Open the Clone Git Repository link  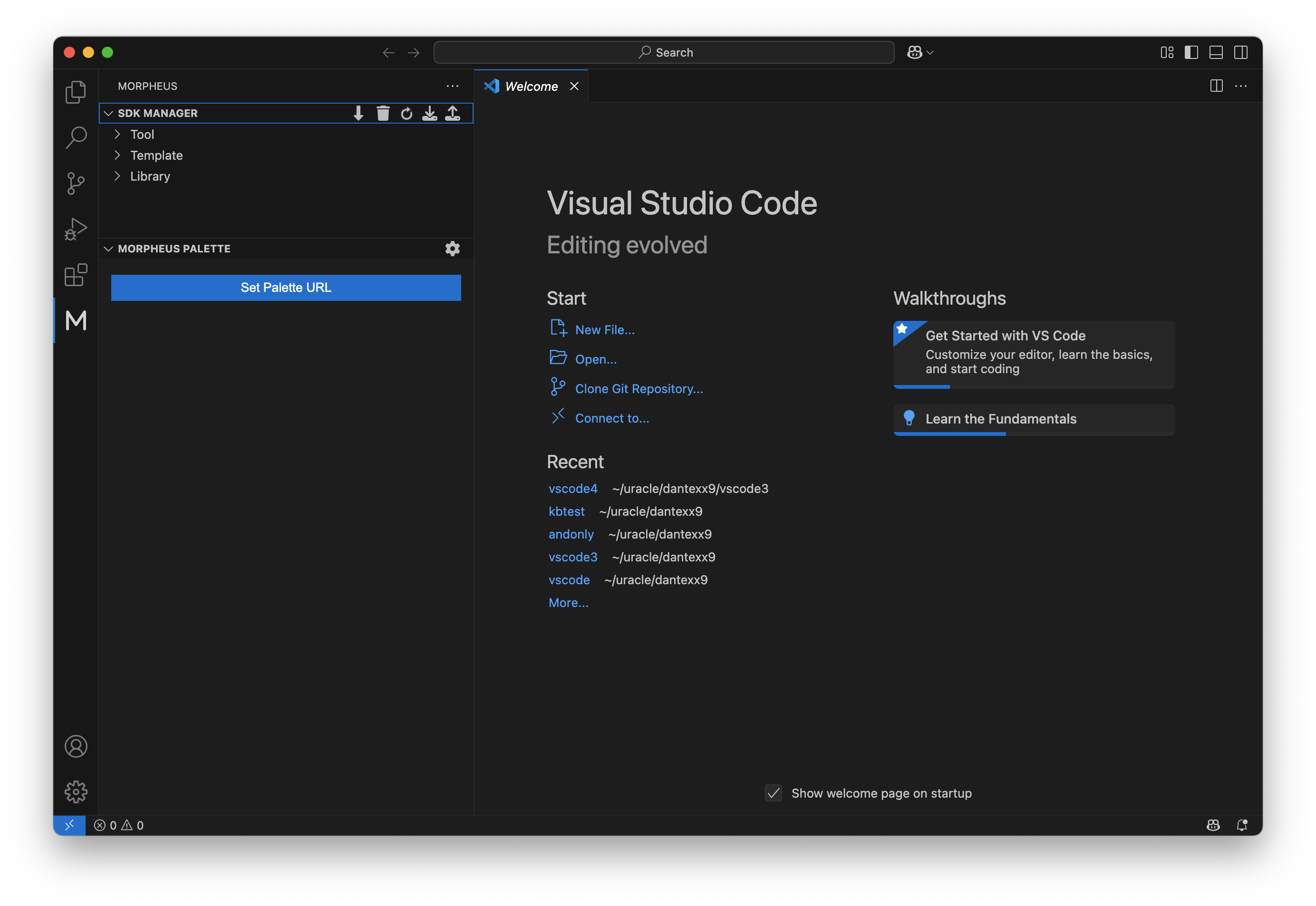coord(639,389)
